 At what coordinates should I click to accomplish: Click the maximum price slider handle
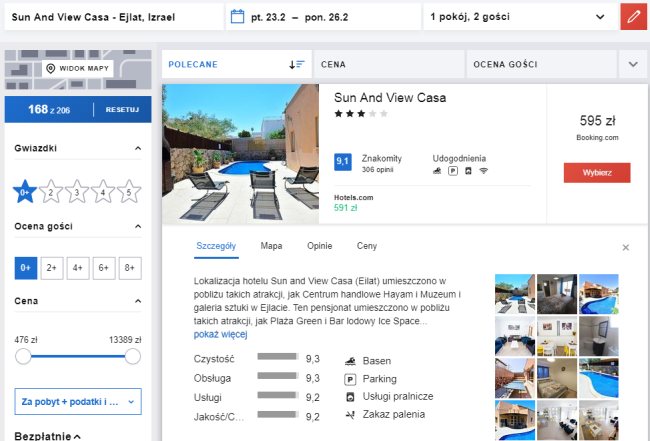pos(132,356)
